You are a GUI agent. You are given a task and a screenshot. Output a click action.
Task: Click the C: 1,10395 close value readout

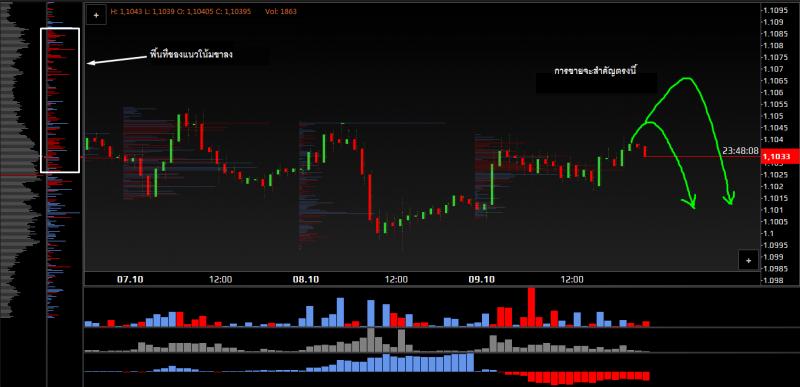point(233,11)
